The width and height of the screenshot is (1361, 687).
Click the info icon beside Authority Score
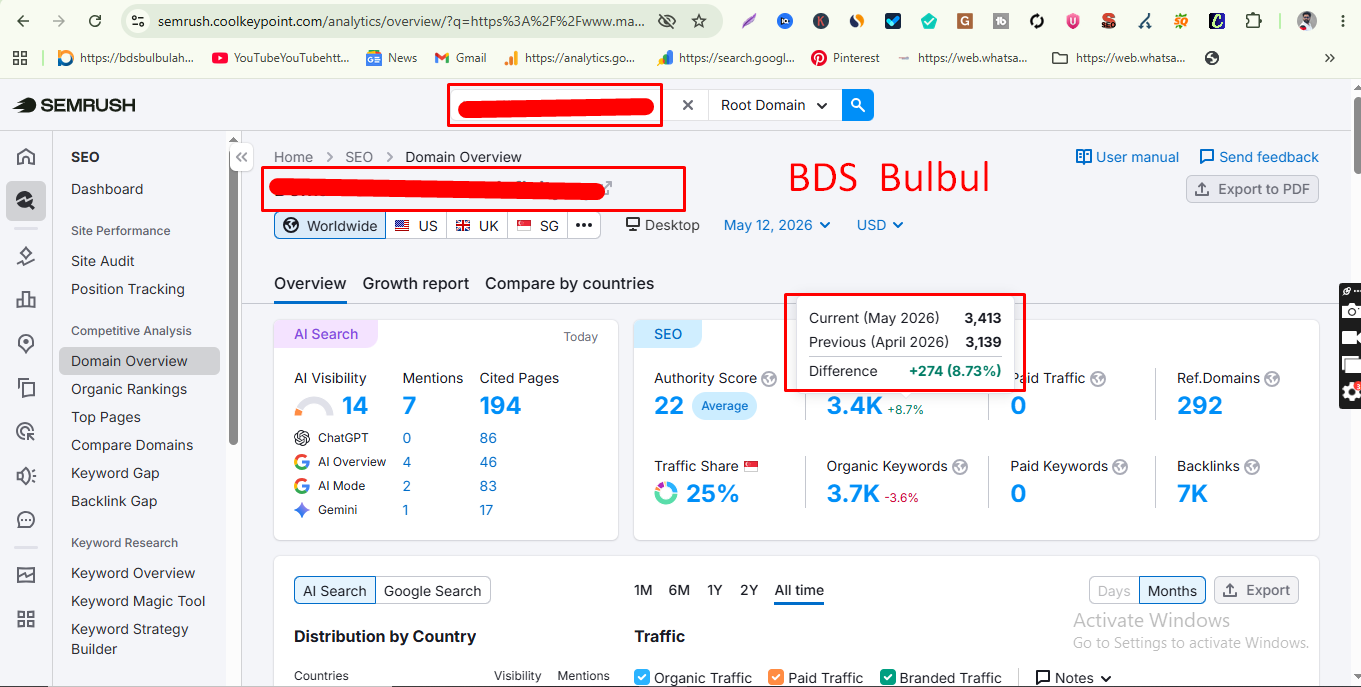pos(769,379)
